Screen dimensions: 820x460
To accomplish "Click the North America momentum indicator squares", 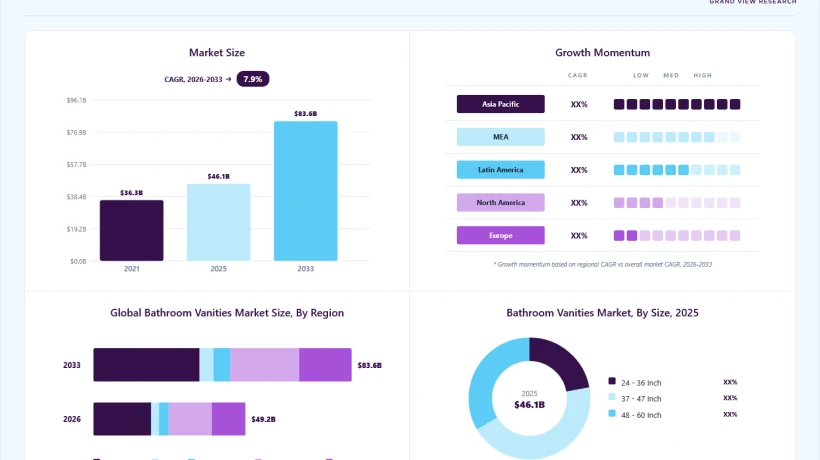I will tap(677, 203).
